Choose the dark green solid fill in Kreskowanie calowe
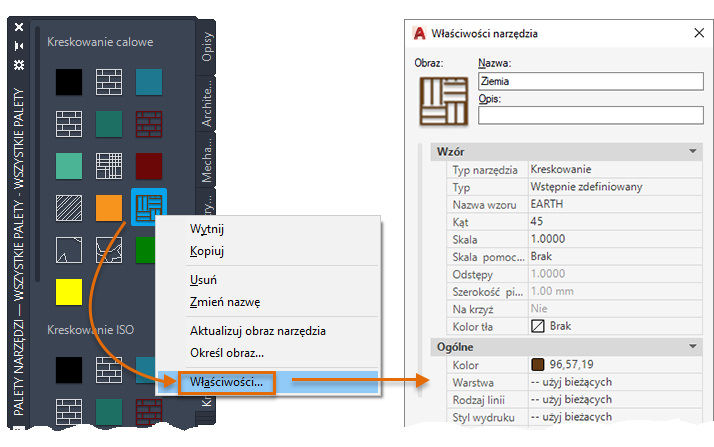Viewport: 714px width, 447px height. (109, 124)
